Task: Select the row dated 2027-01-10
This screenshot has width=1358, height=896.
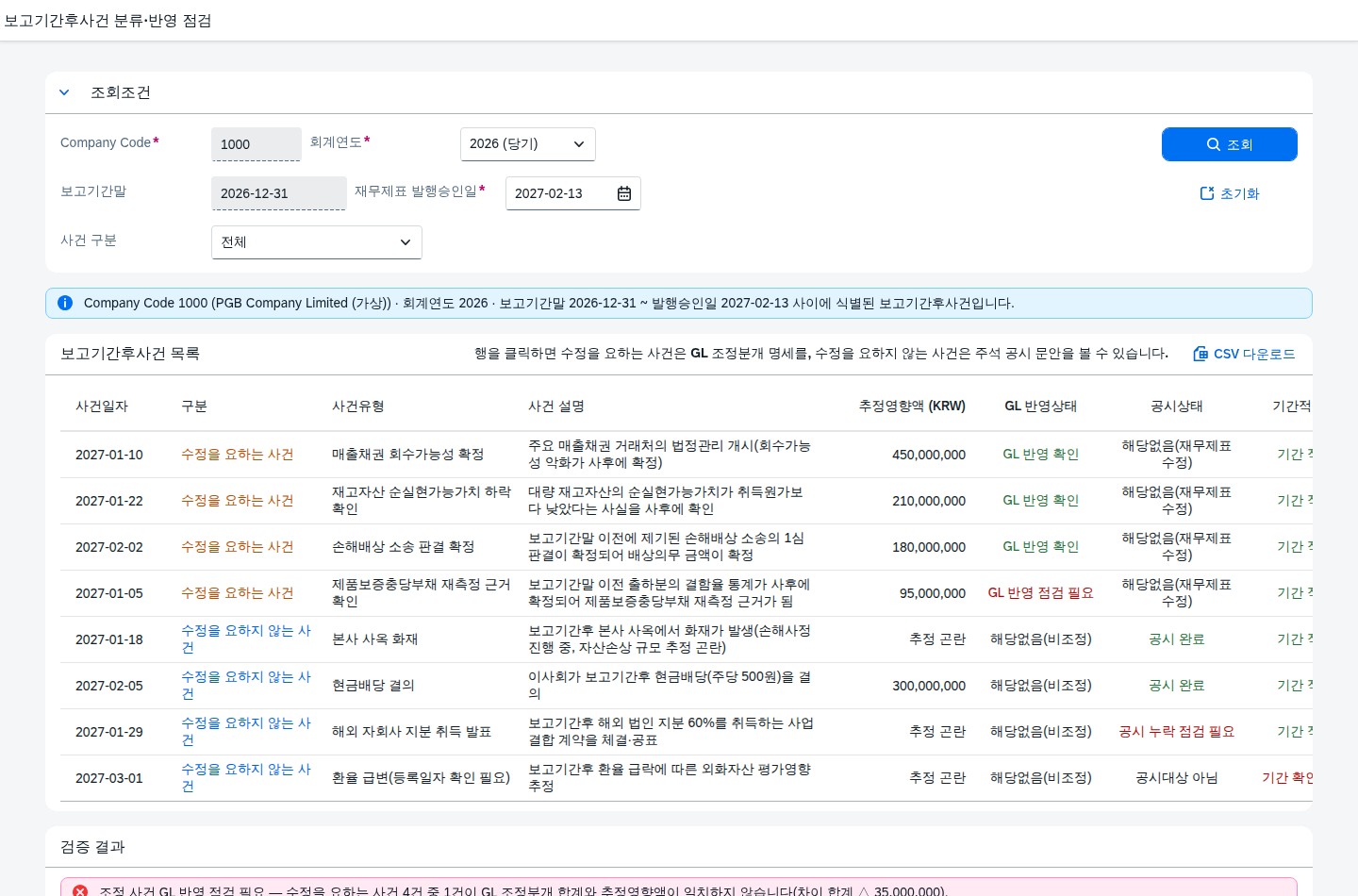Action: (x=686, y=455)
